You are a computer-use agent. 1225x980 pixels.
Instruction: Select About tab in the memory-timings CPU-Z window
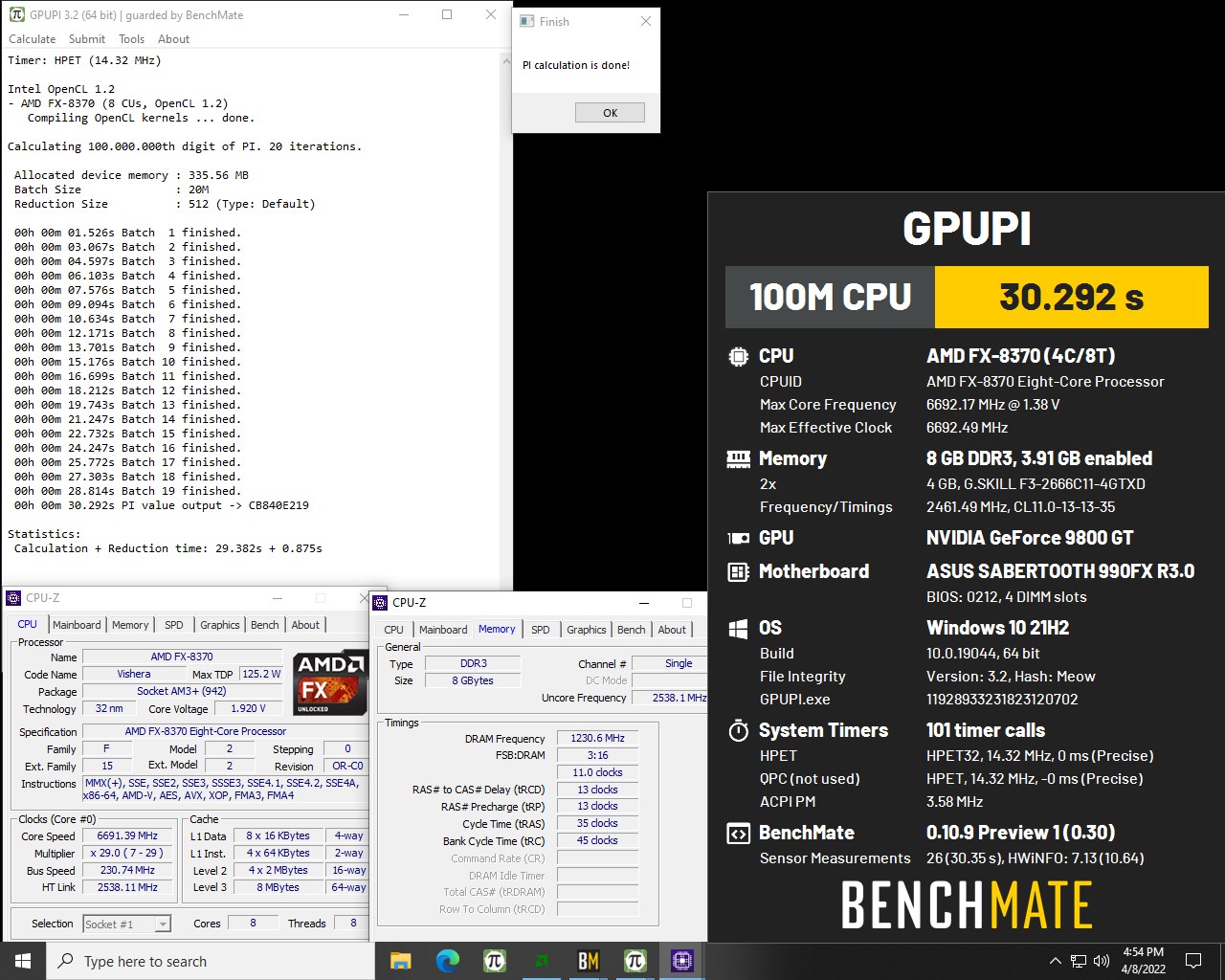click(x=673, y=630)
